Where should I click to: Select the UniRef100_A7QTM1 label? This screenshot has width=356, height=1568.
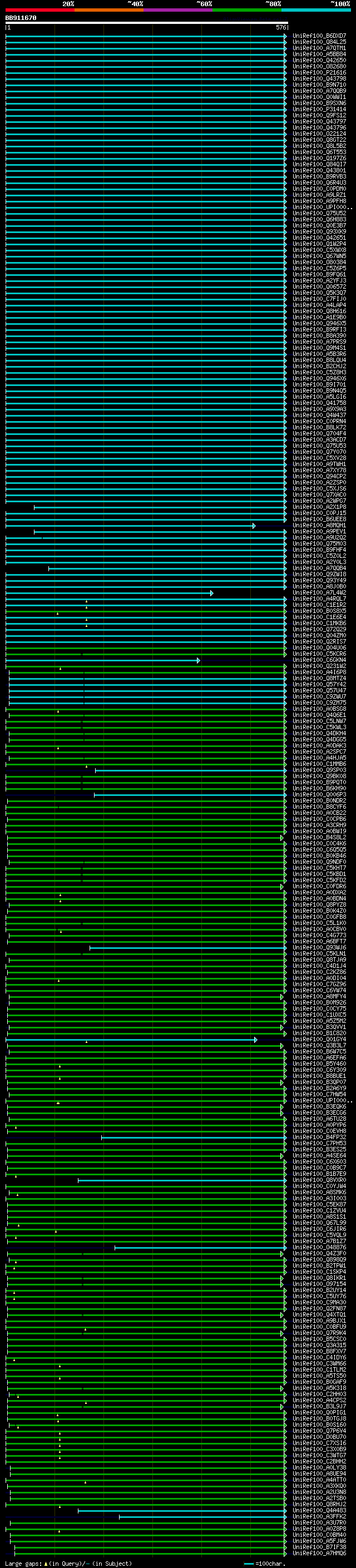319,49
